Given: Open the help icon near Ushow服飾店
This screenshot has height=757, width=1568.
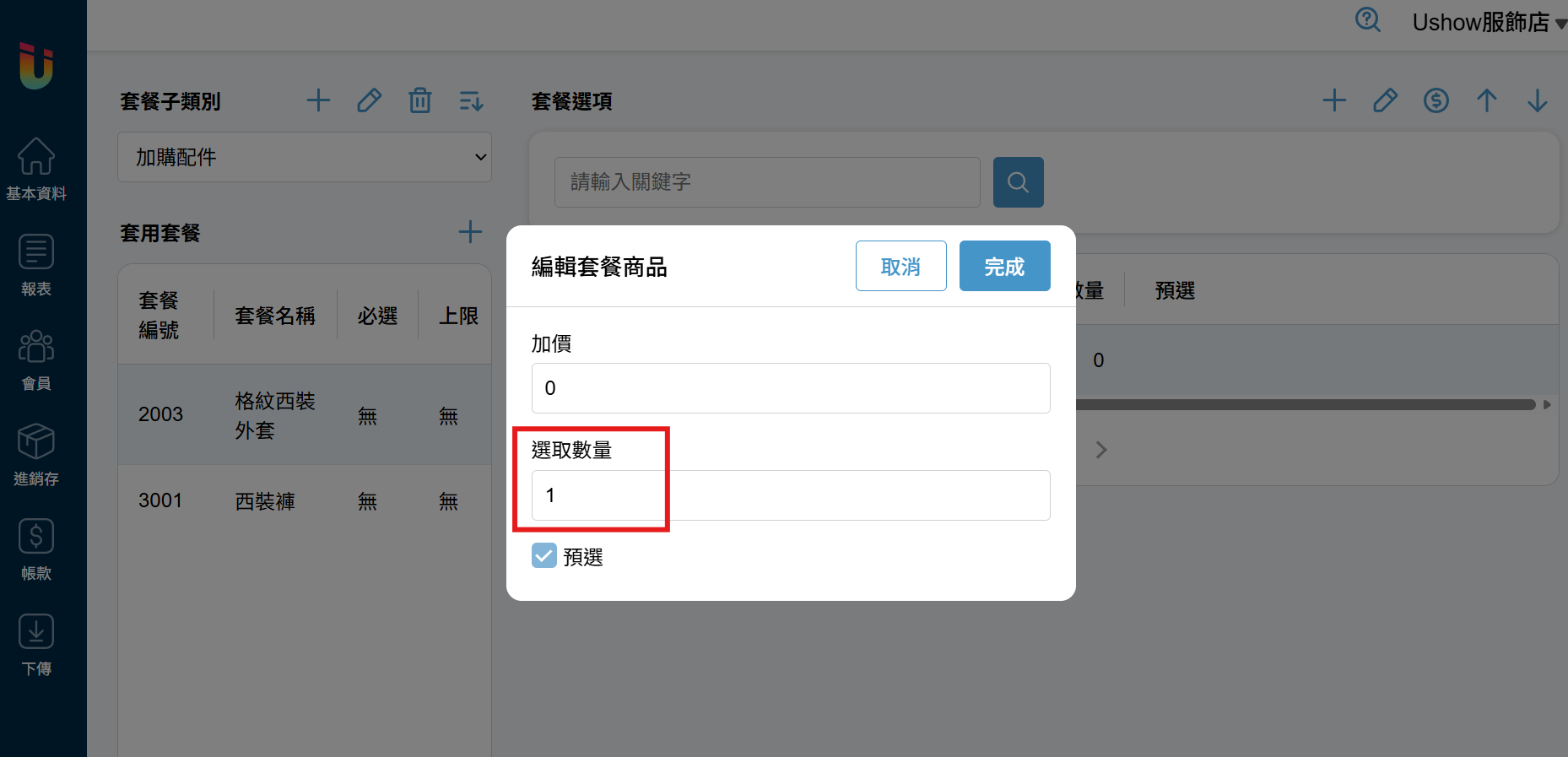Looking at the screenshot, I should coord(1367,19).
